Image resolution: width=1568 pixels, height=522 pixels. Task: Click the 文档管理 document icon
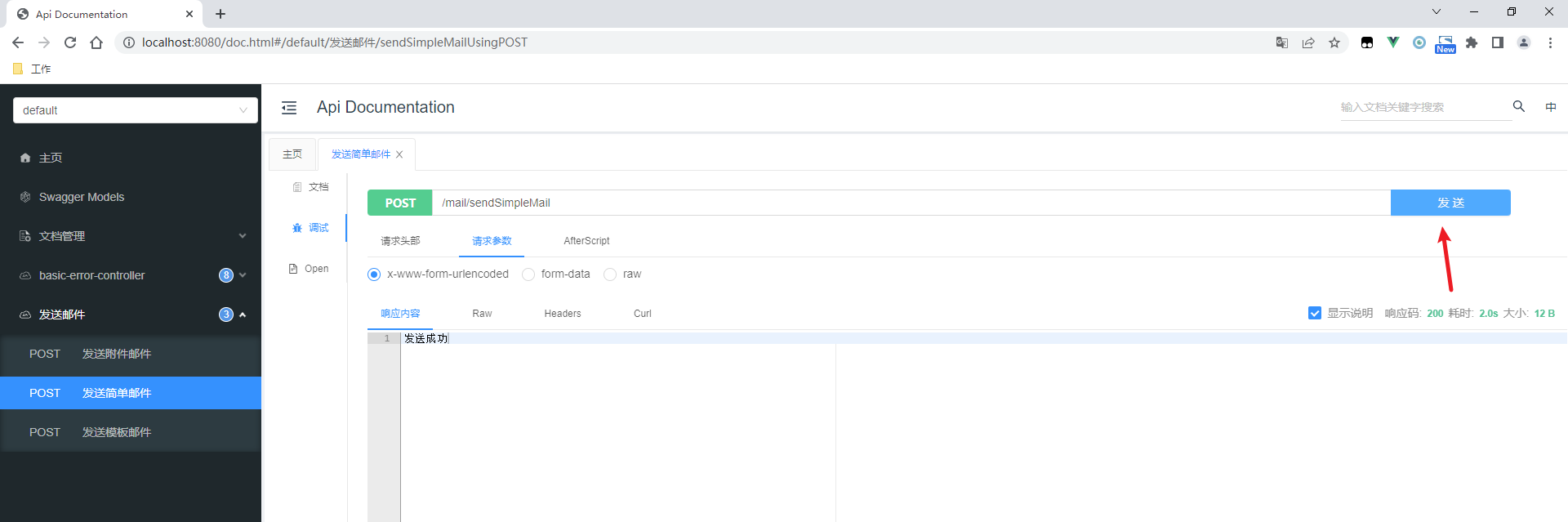(25, 236)
